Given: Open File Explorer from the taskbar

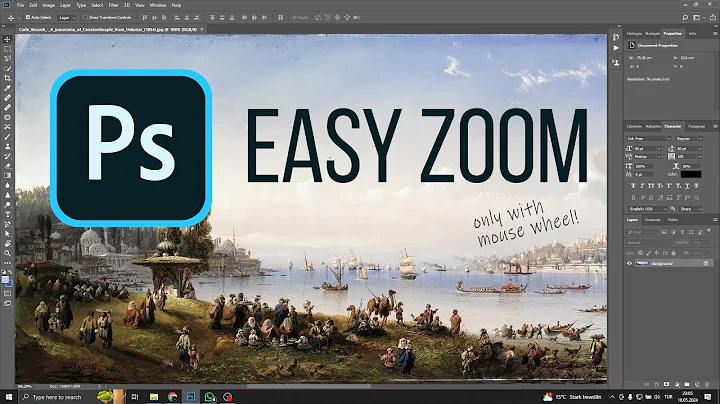Looking at the screenshot, I should 154,397.
